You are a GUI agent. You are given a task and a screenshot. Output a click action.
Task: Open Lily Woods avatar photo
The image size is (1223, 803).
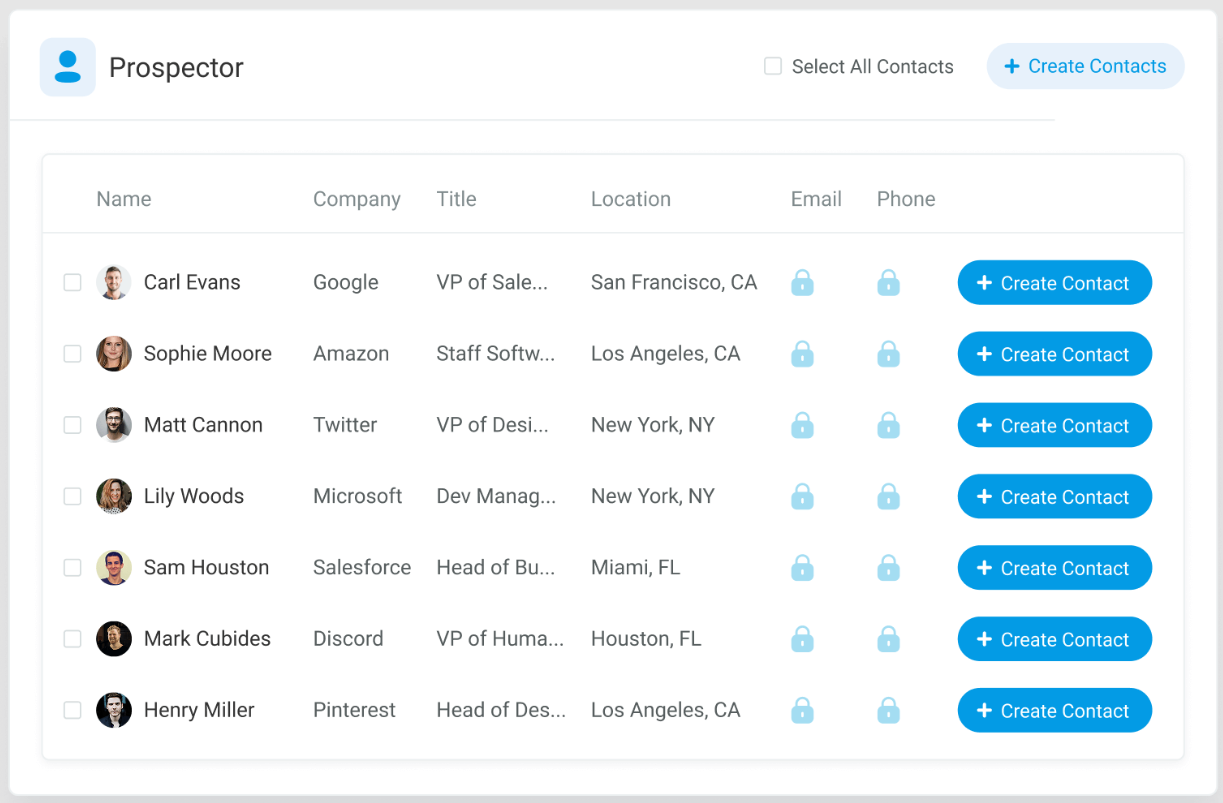tap(114, 496)
